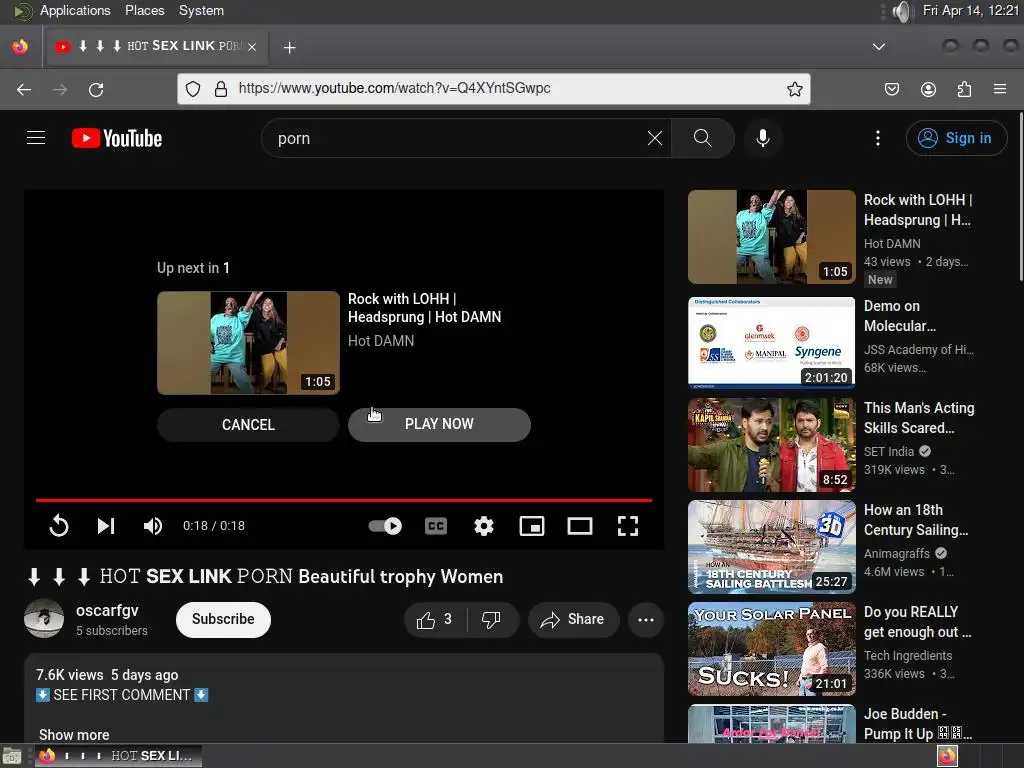
Task: Close the HOT SEX LINK tab
Action: [252, 46]
